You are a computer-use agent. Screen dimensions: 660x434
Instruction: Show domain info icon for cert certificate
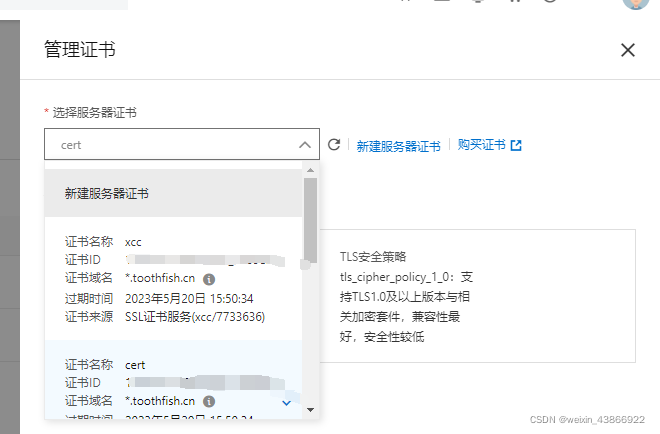209,402
